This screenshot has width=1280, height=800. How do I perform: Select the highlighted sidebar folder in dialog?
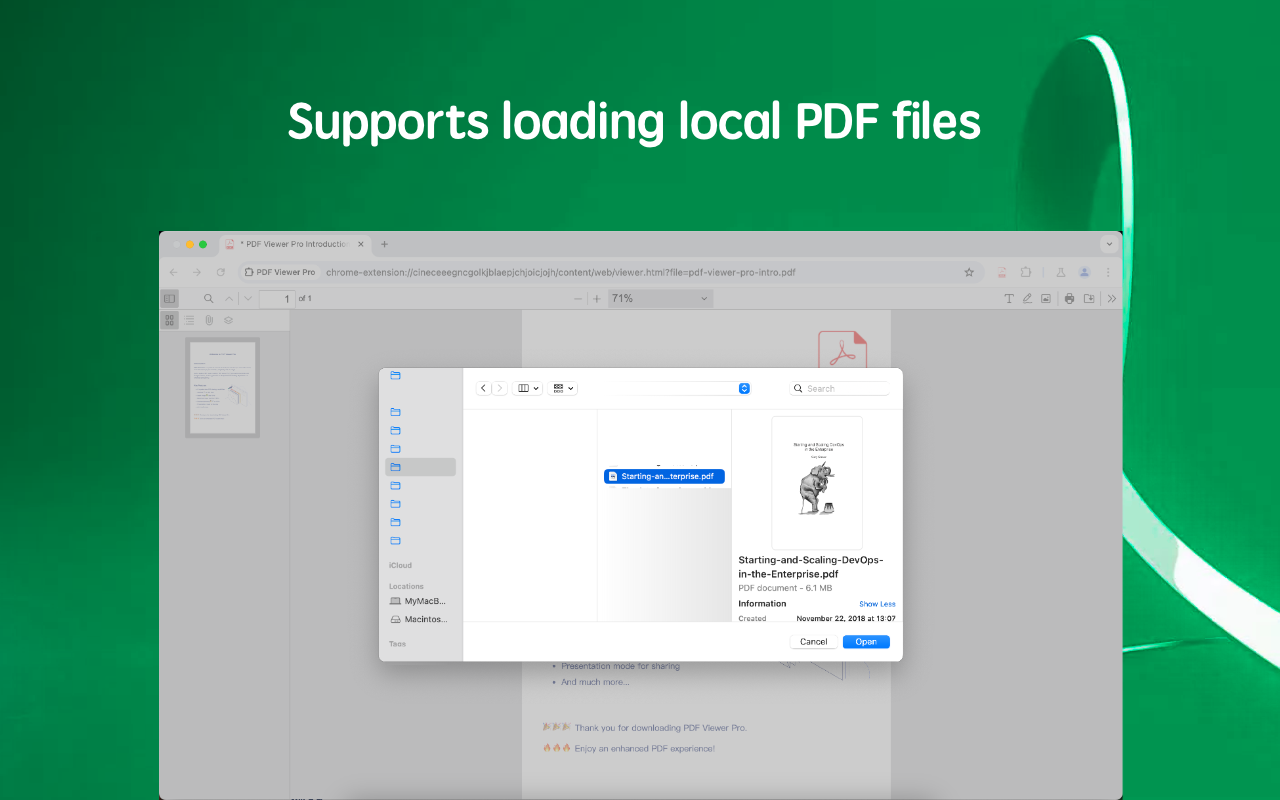[420, 467]
